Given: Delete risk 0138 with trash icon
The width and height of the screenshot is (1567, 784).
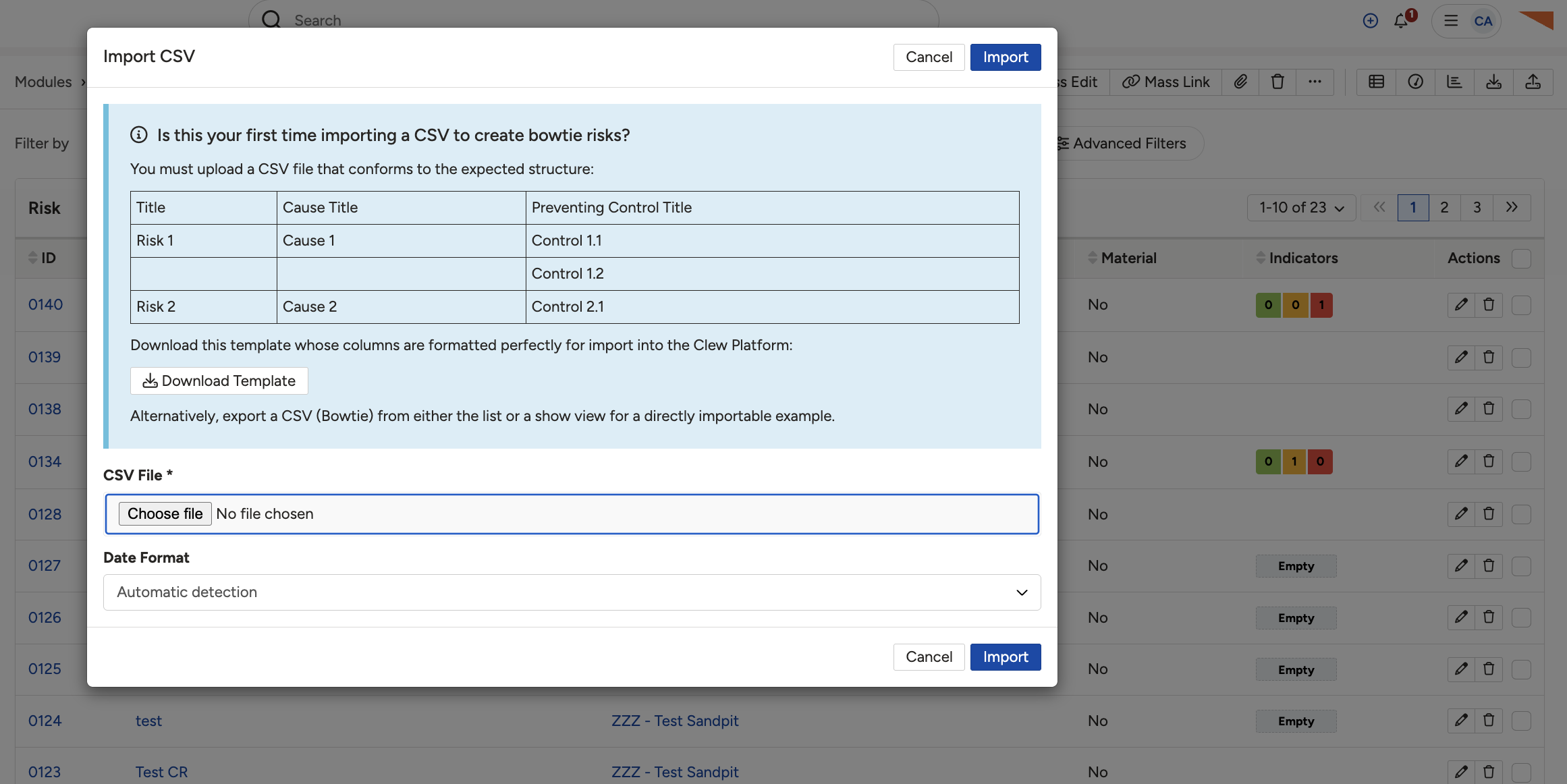Looking at the screenshot, I should [1489, 409].
